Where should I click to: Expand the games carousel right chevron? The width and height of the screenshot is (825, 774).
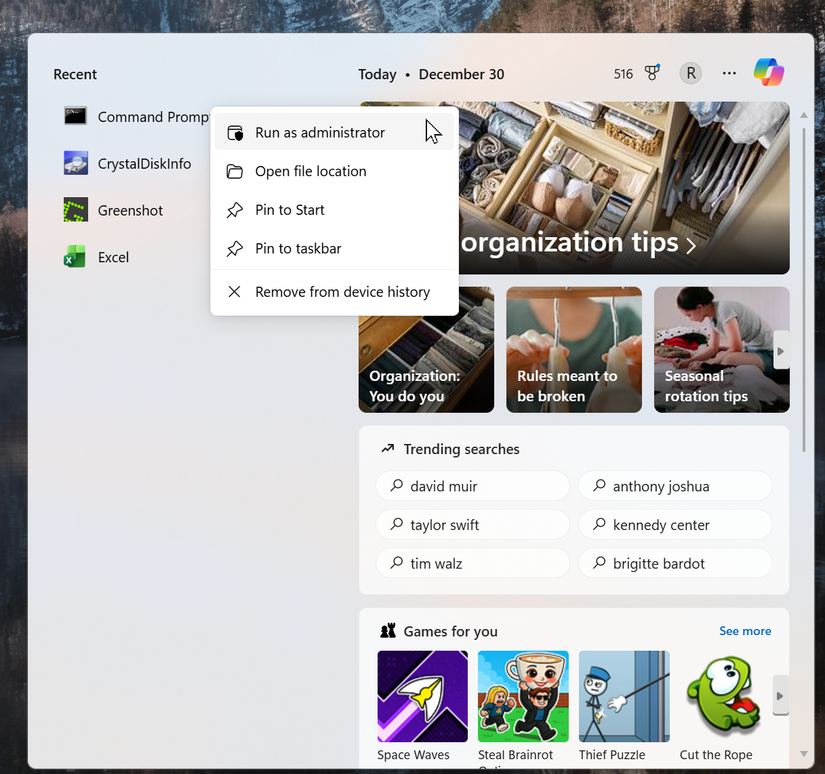(781, 696)
